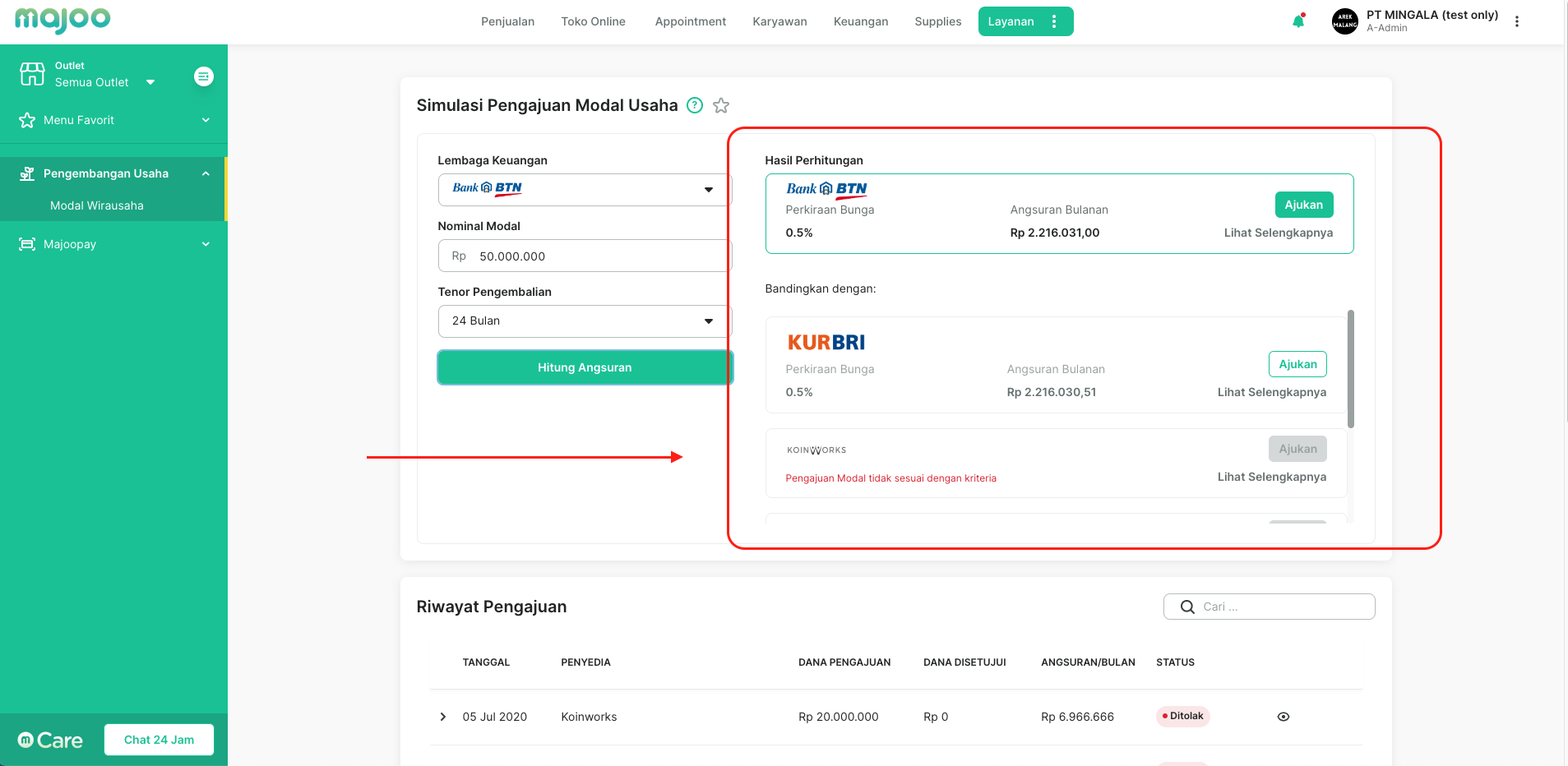Expand Menu Favorit section
The width and height of the screenshot is (1568, 766).
tap(206, 120)
